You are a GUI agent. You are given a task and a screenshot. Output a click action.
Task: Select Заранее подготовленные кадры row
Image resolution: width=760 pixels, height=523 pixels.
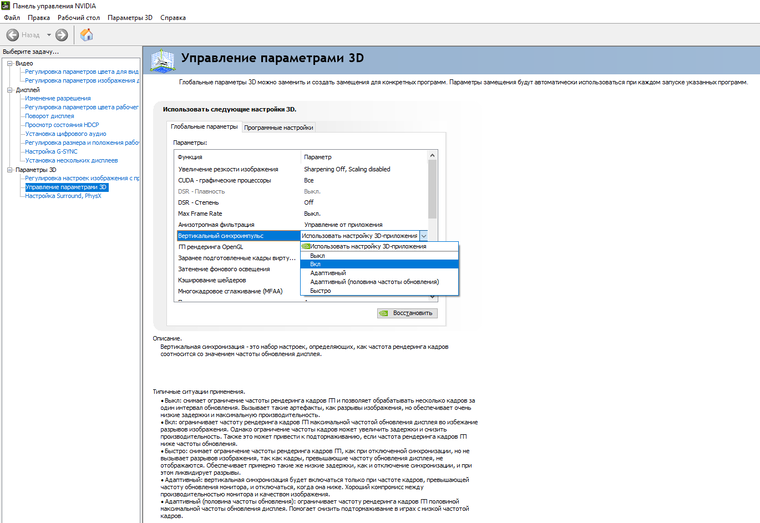click(238, 258)
